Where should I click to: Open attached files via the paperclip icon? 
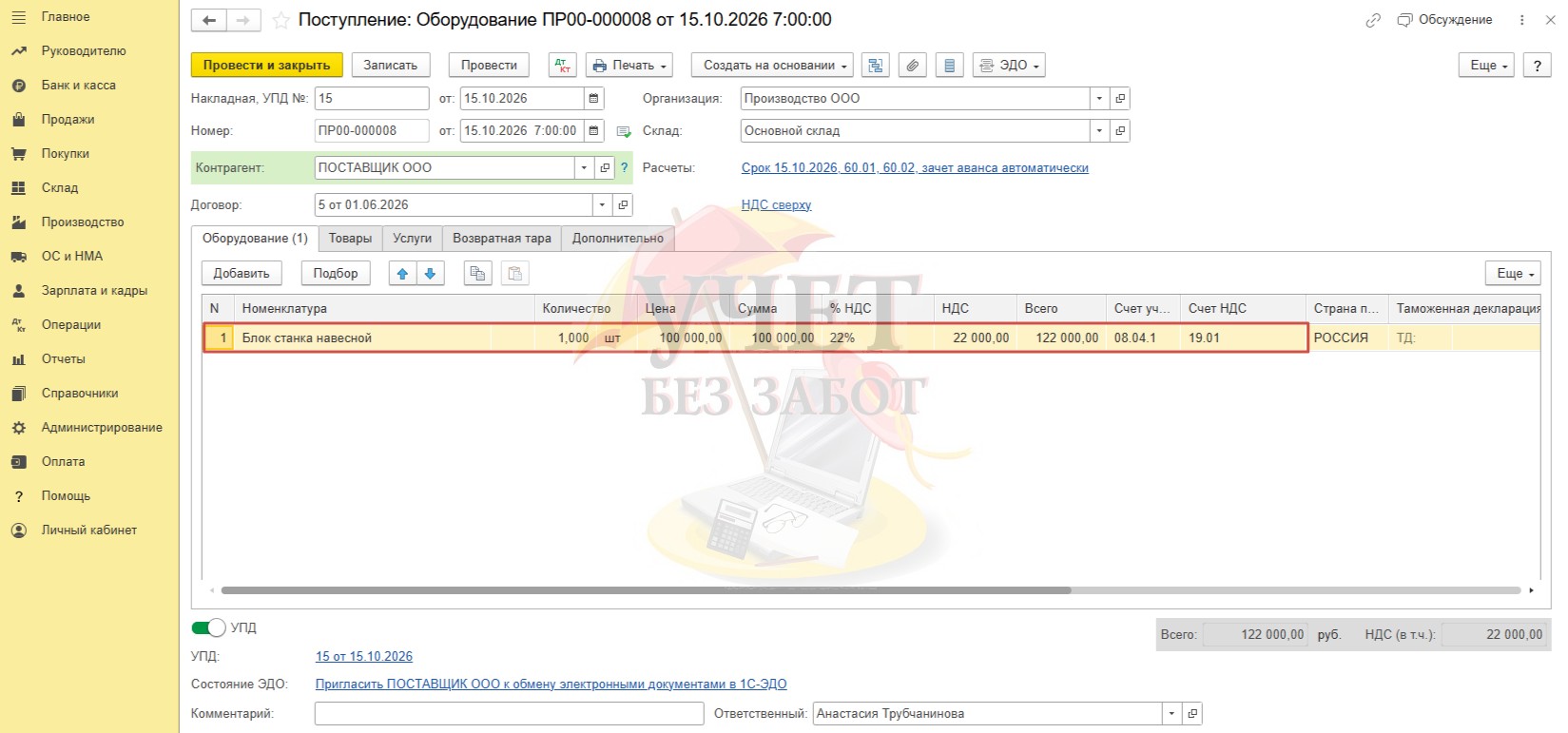(912, 65)
